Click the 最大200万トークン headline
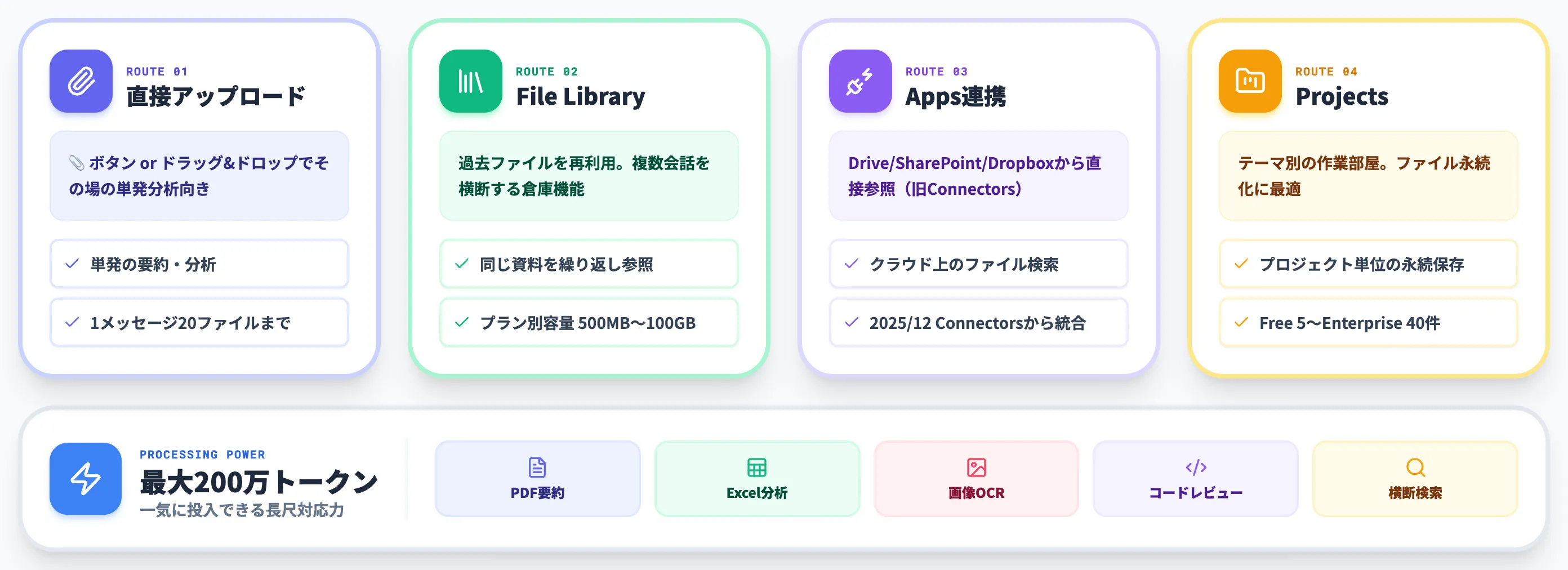This screenshot has width=1568, height=570. (259, 482)
